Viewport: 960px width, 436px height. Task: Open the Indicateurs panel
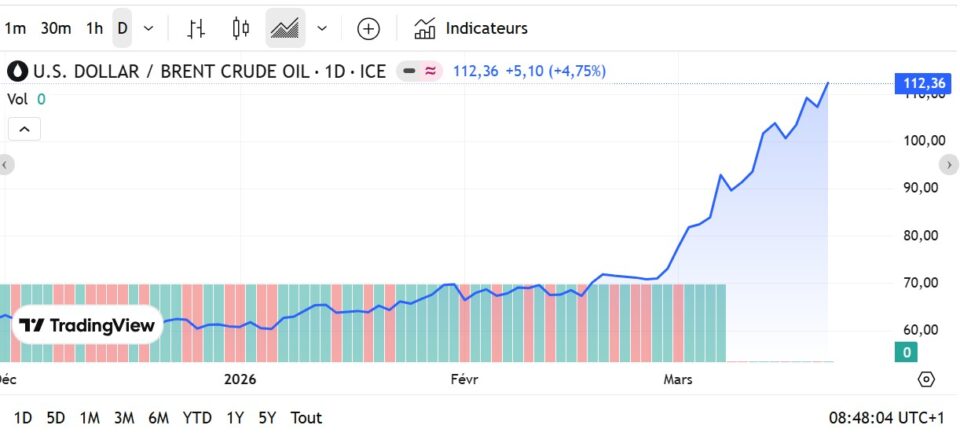point(471,28)
